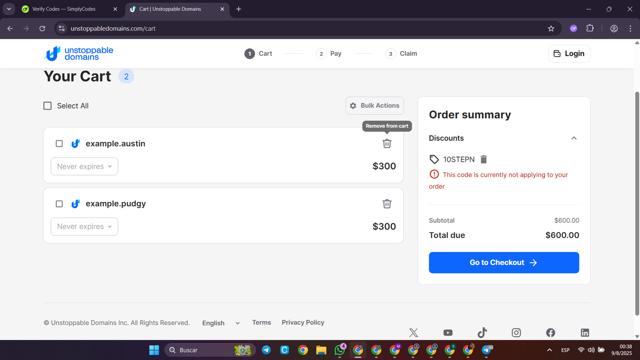Open the tab search dropdown arrow
The width and height of the screenshot is (640, 360).
point(9,9)
